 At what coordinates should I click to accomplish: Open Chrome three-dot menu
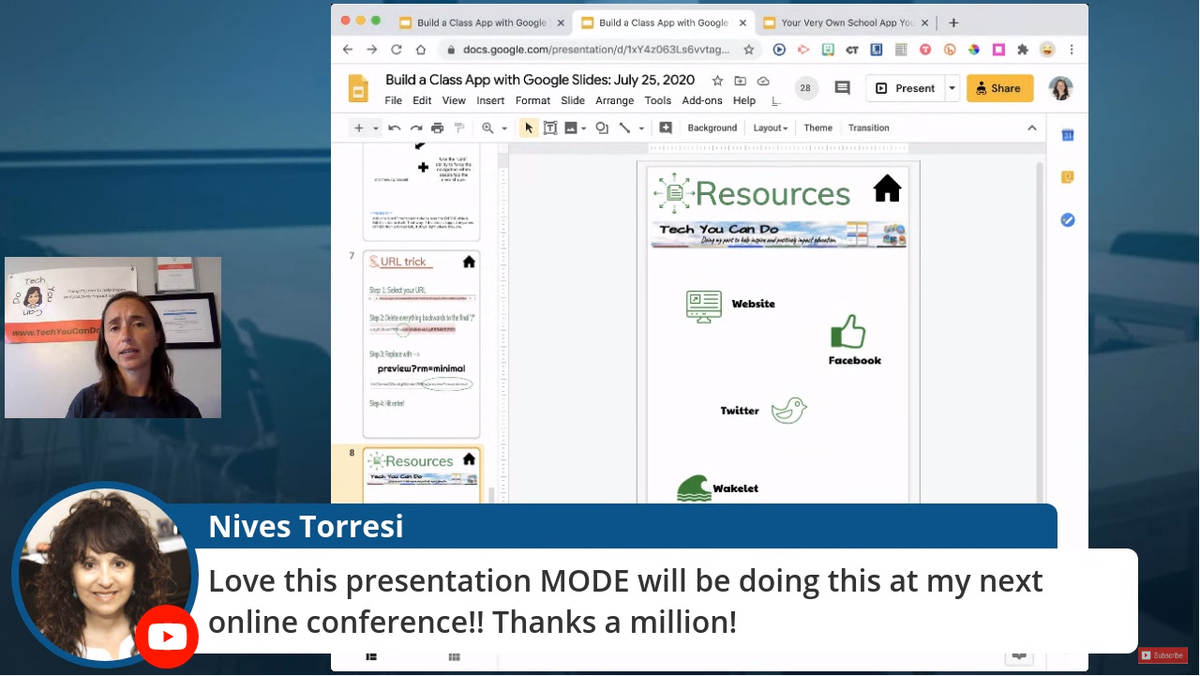[x=1072, y=49]
